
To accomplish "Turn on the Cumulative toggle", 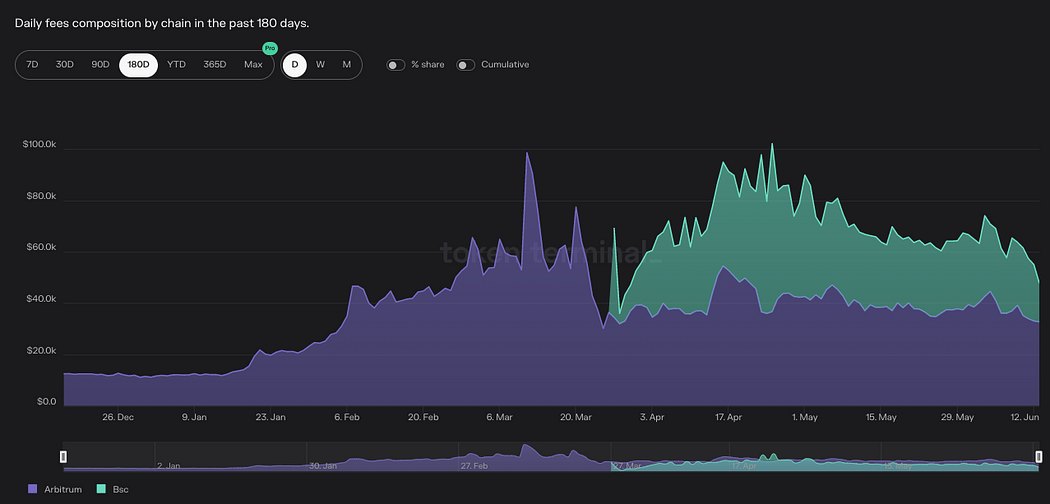I will (466, 65).
